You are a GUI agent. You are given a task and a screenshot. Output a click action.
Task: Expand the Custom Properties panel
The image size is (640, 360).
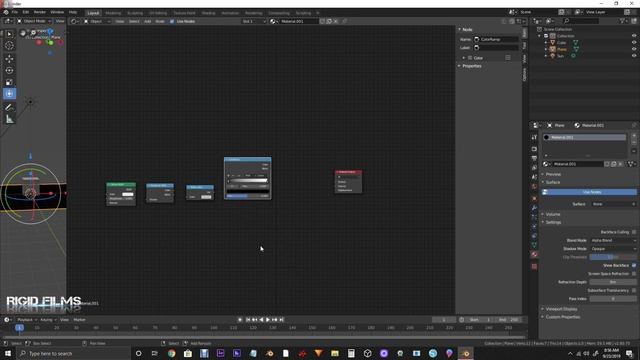tap(562, 317)
